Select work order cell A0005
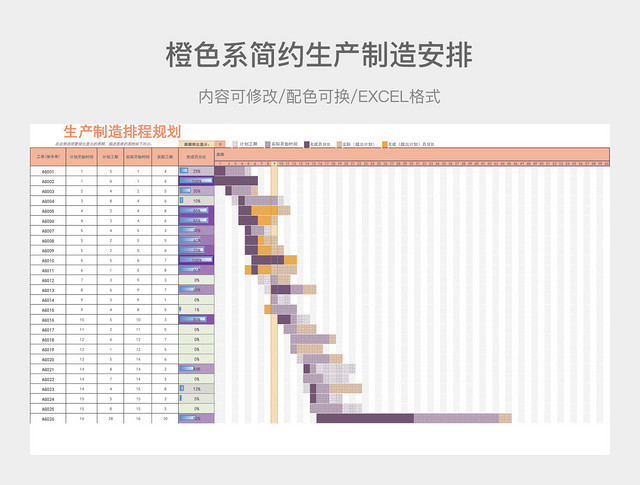 coord(48,211)
